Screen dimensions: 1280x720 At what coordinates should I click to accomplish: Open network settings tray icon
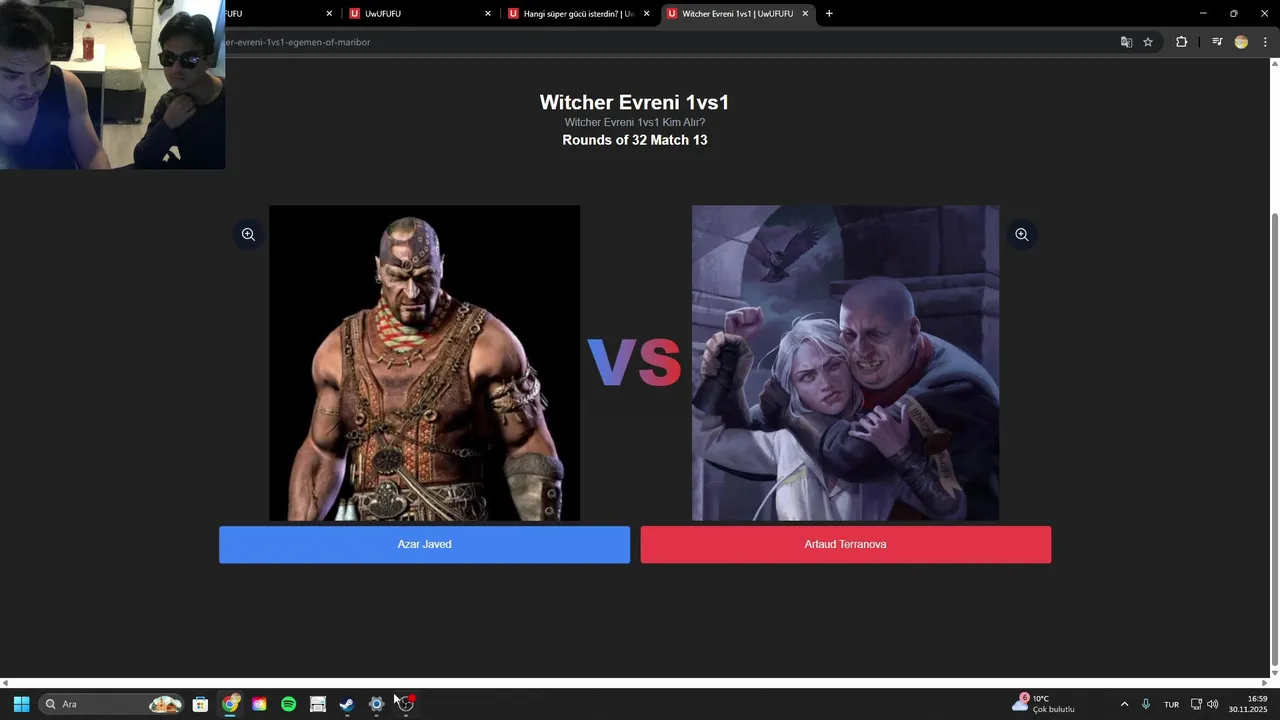point(1196,704)
